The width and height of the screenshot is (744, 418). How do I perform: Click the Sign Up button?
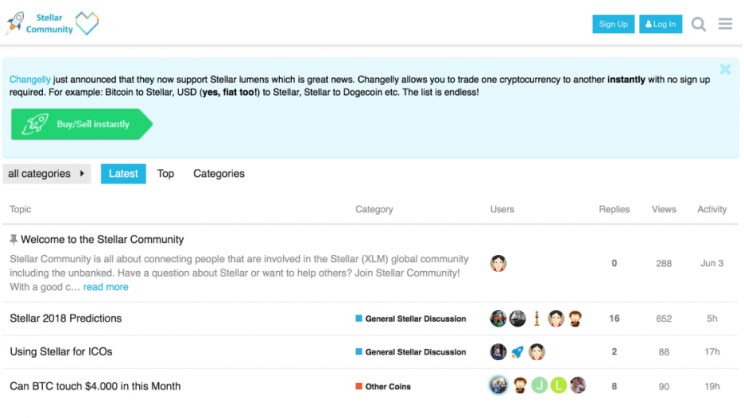click(613, 24)
